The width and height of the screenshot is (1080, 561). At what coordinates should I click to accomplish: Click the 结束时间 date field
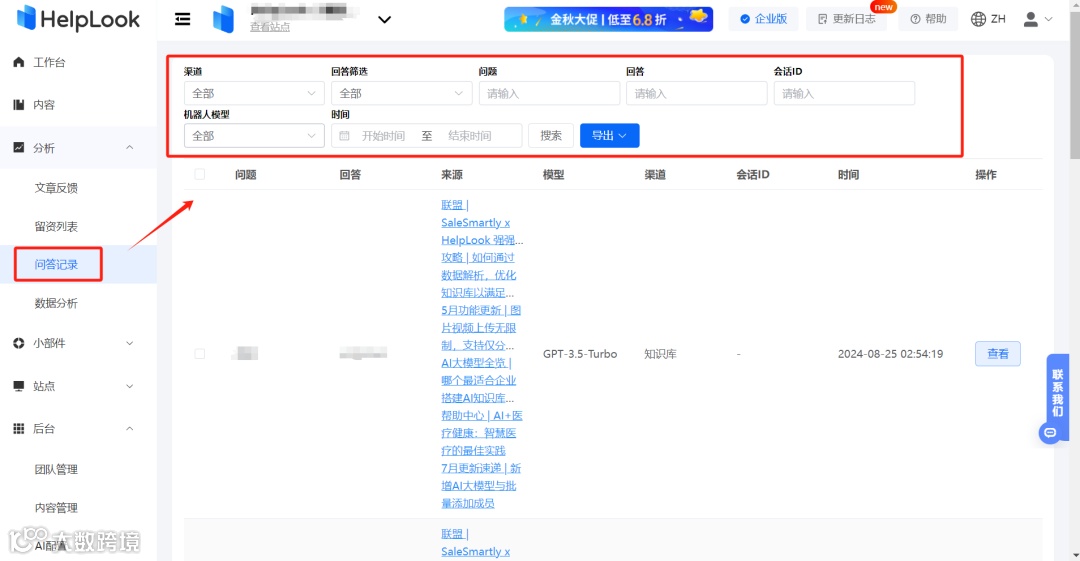[x=470, y=136]
